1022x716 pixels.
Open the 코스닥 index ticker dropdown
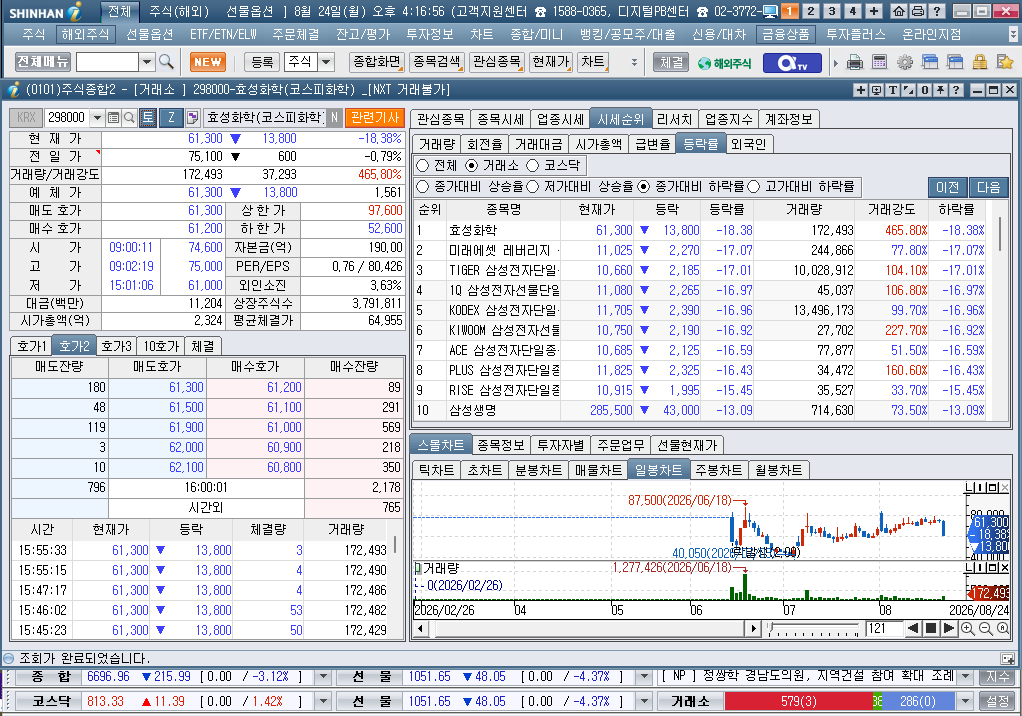click(x=323, y=702)
